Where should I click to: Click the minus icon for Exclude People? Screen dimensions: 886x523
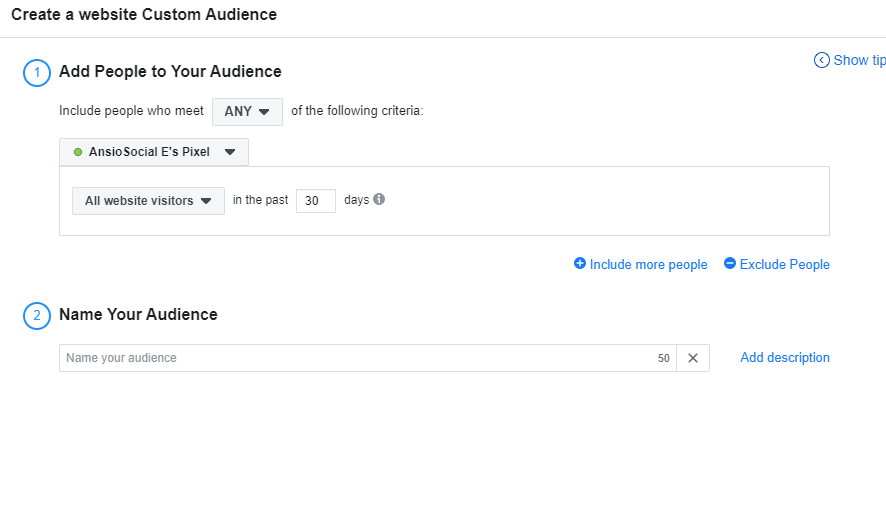pyautogui.click(x=730, y=264)
